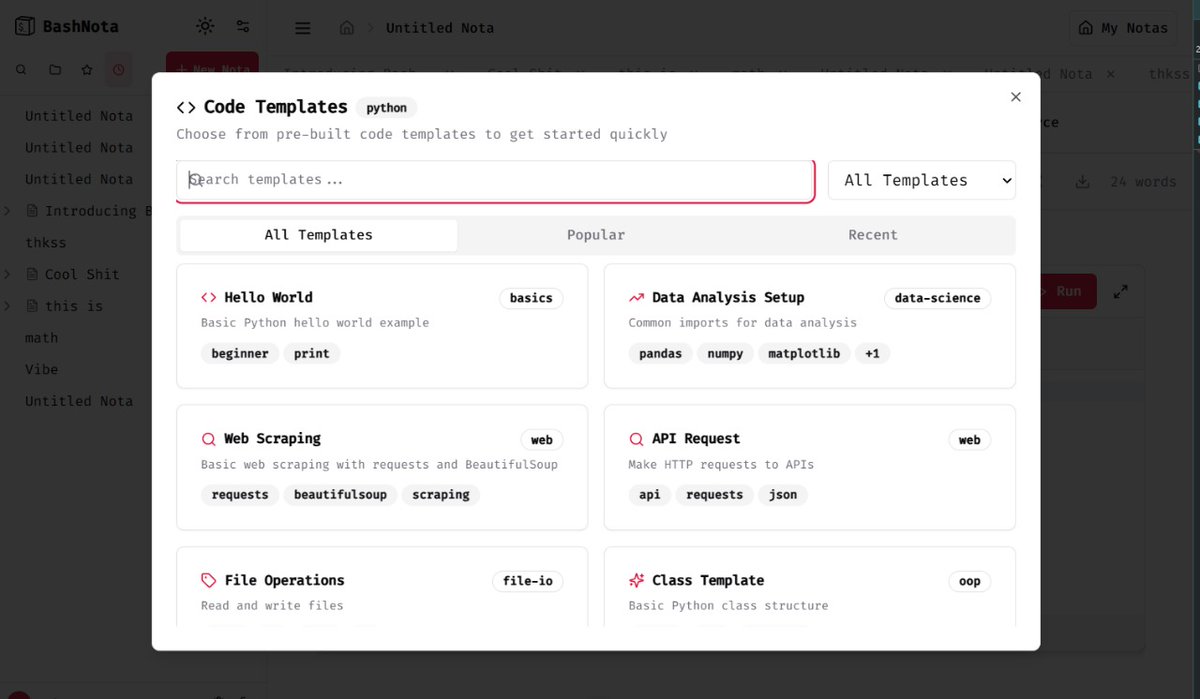Click the Class Template sparkle icon
Viewport: 1200px width, 699px height.
tap(636, 580)
